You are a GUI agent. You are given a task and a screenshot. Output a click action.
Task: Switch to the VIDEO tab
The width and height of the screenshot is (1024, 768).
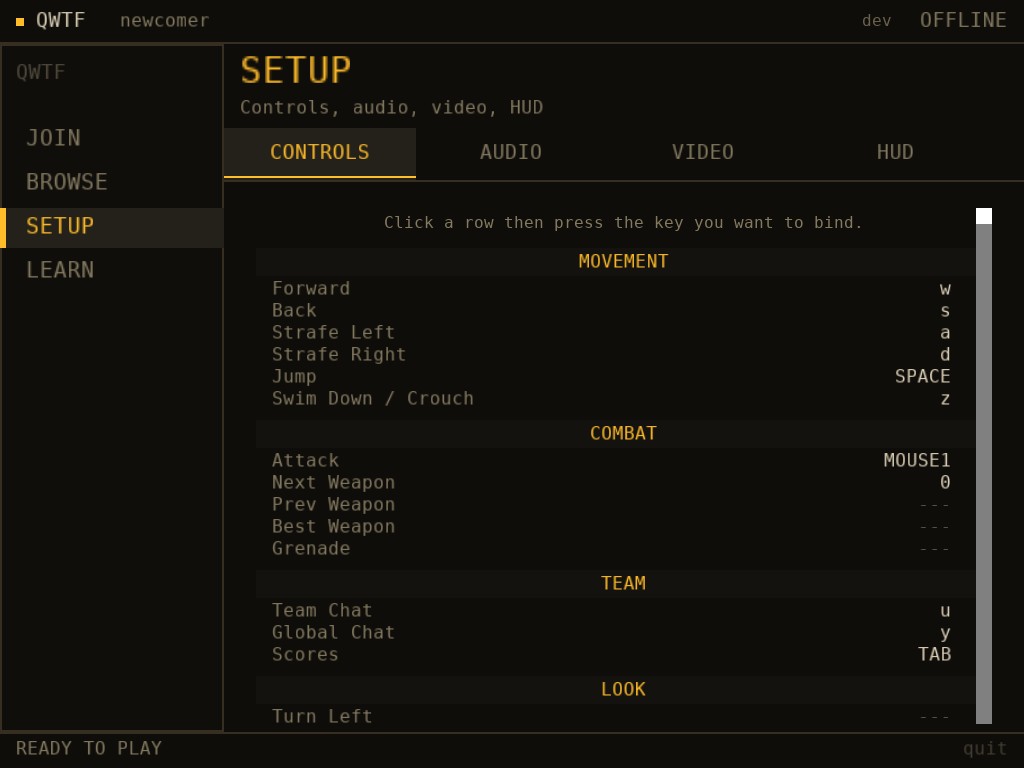pos(703,152)
